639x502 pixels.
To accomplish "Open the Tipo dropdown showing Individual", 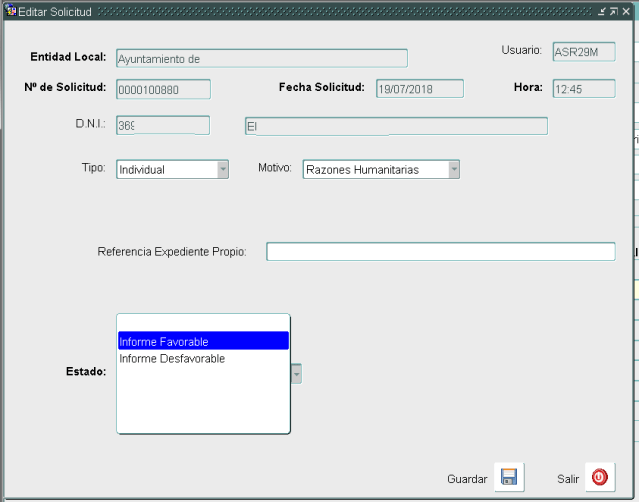I will point(223,169).
